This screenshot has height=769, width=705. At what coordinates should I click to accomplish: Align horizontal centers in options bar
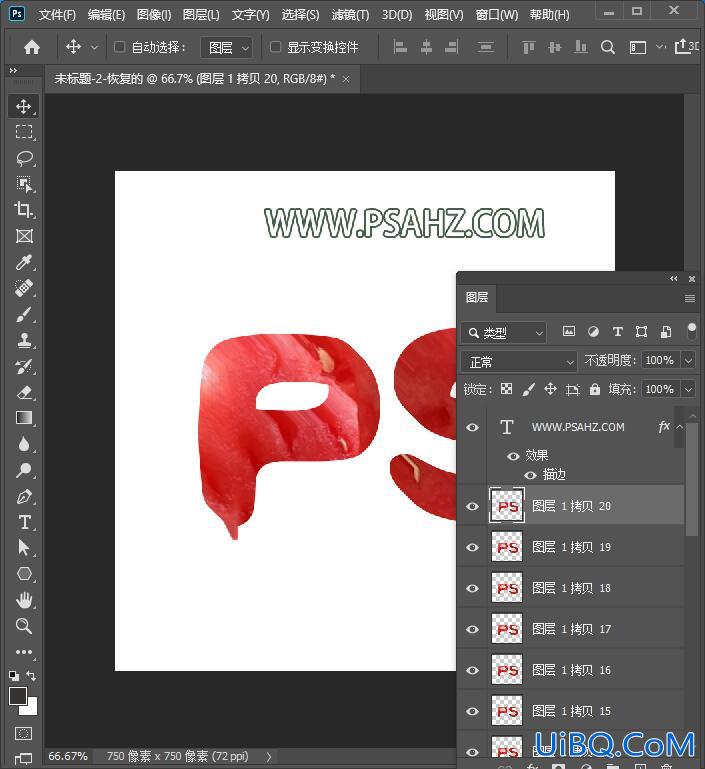pos(427,47)
